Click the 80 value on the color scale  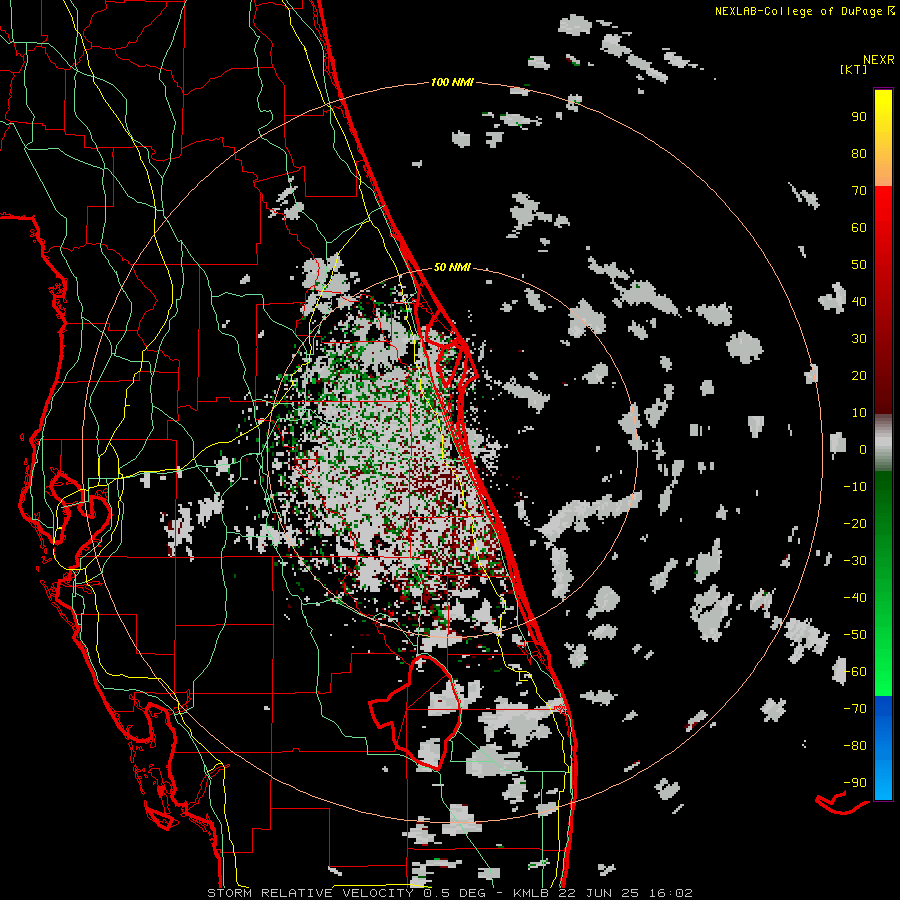[859, 154]
